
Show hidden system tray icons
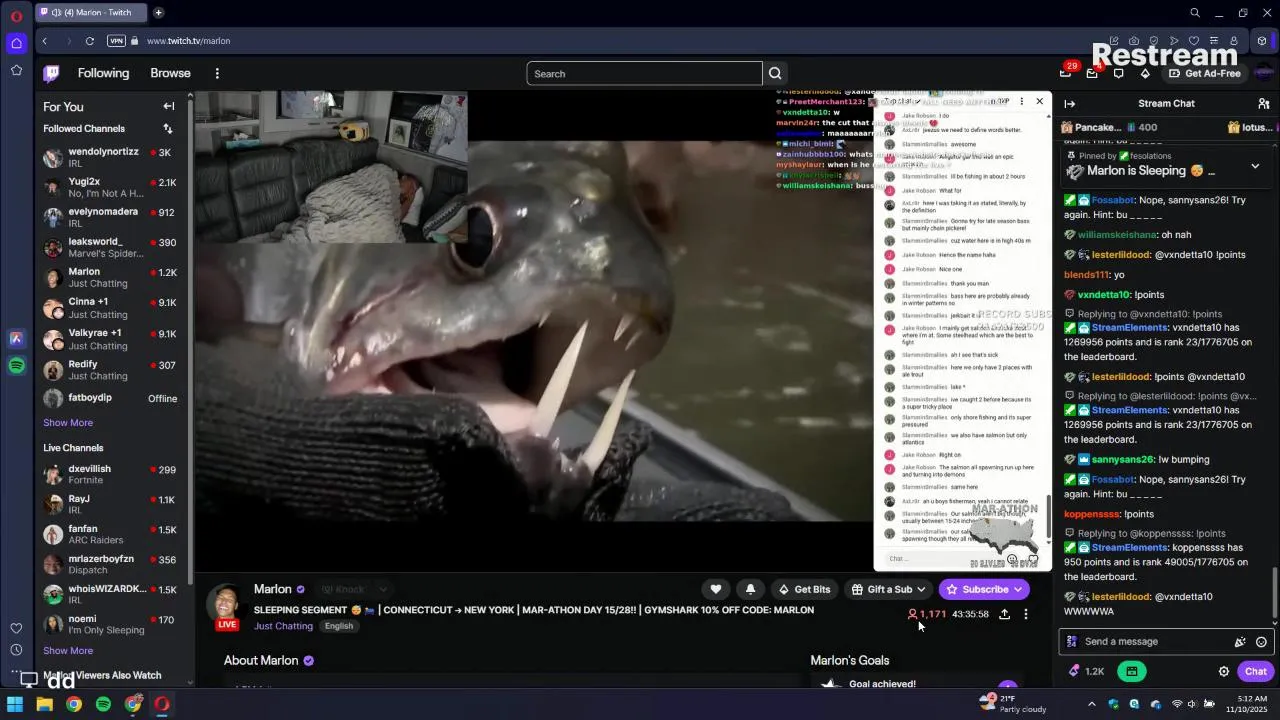[x=1091, y=704]
